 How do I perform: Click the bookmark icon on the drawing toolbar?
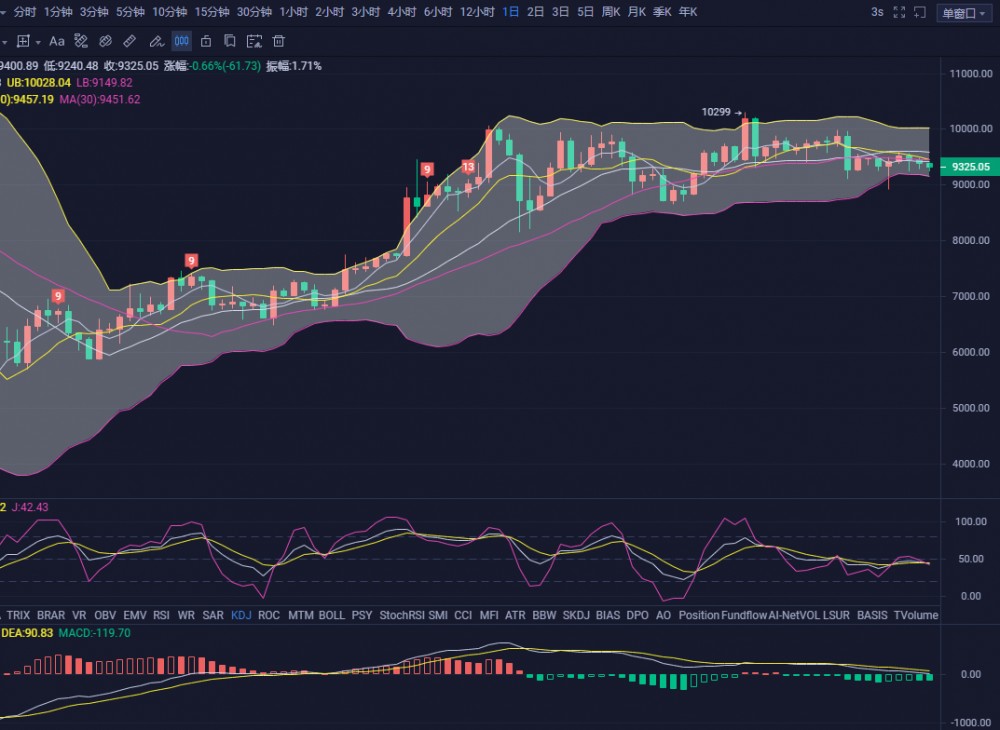[x=229, y=41]
